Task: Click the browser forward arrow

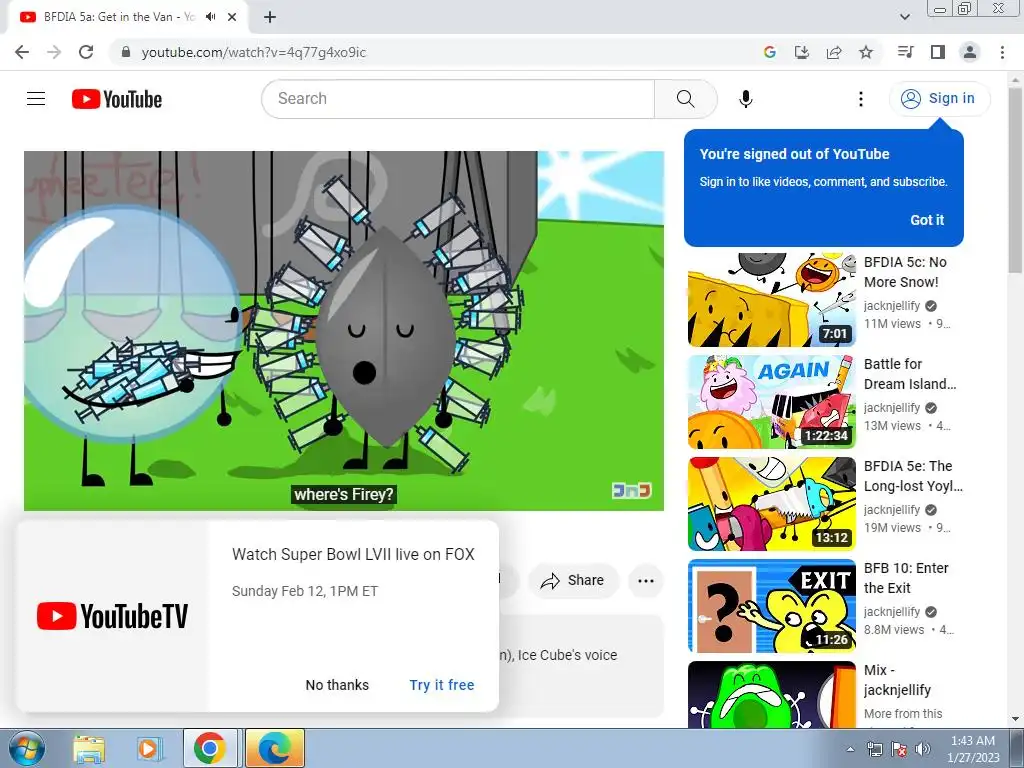Action: [x=54, y=52]
